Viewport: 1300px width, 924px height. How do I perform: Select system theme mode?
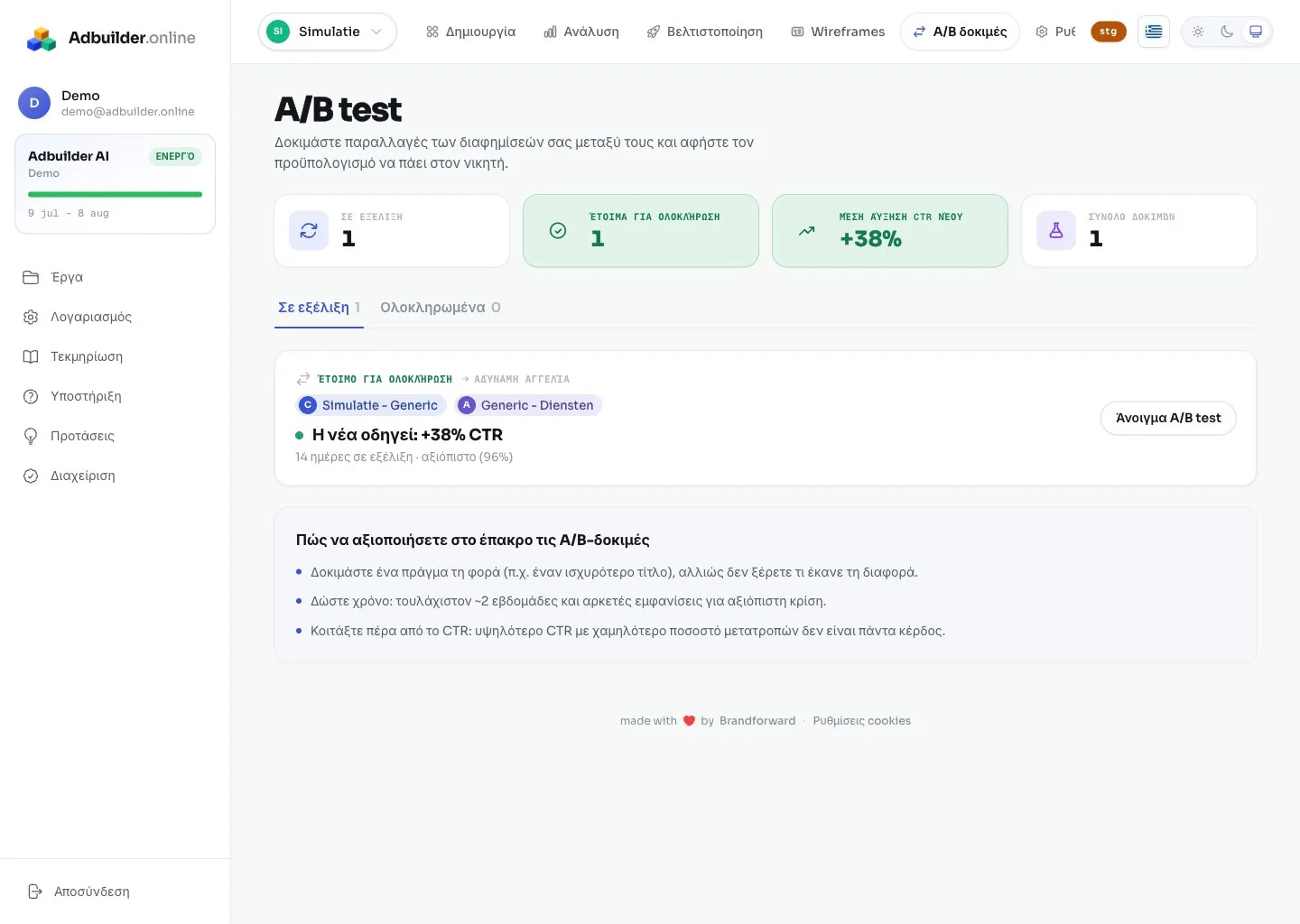[1256, 32]
